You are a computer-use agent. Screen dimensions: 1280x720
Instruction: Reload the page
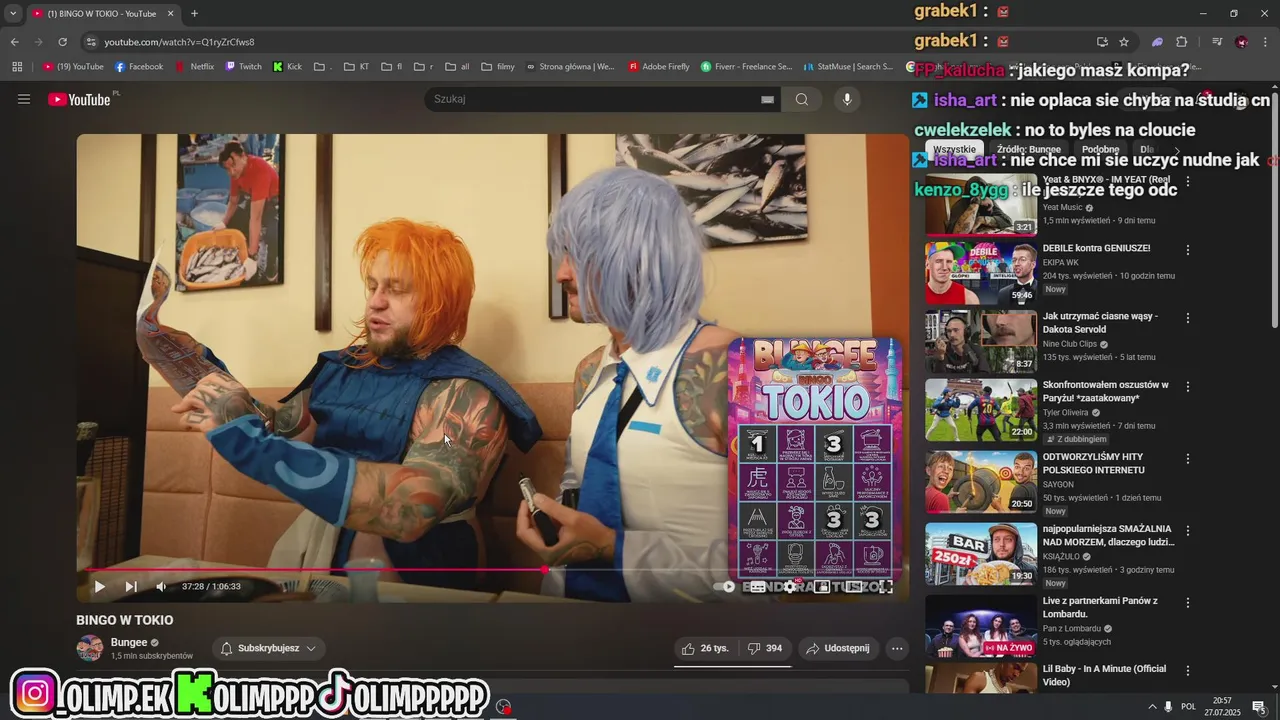(62, 42)
